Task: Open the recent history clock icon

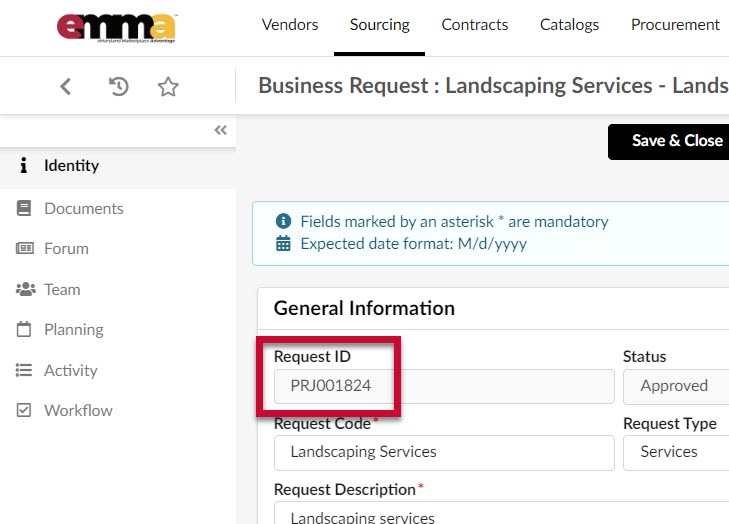Action: (119, 86)
